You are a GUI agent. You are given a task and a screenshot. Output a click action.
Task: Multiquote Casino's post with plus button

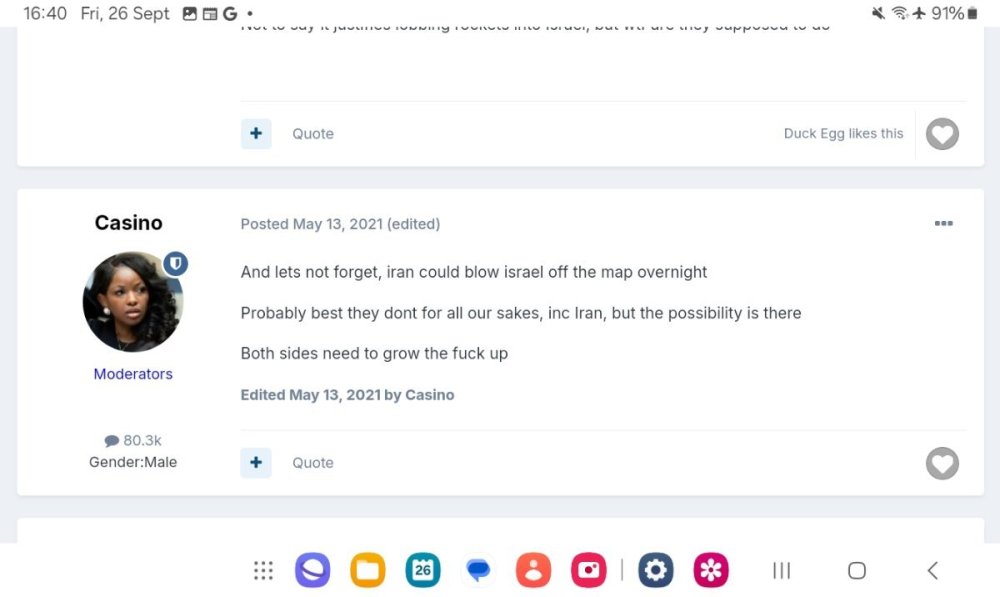(256, 462)
